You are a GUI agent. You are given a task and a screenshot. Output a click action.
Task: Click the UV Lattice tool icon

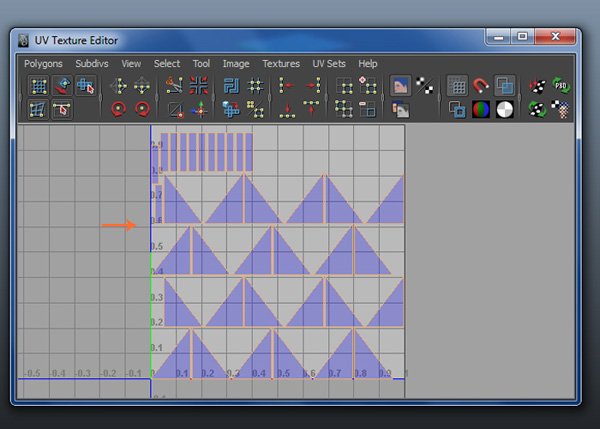click(38, 86)
